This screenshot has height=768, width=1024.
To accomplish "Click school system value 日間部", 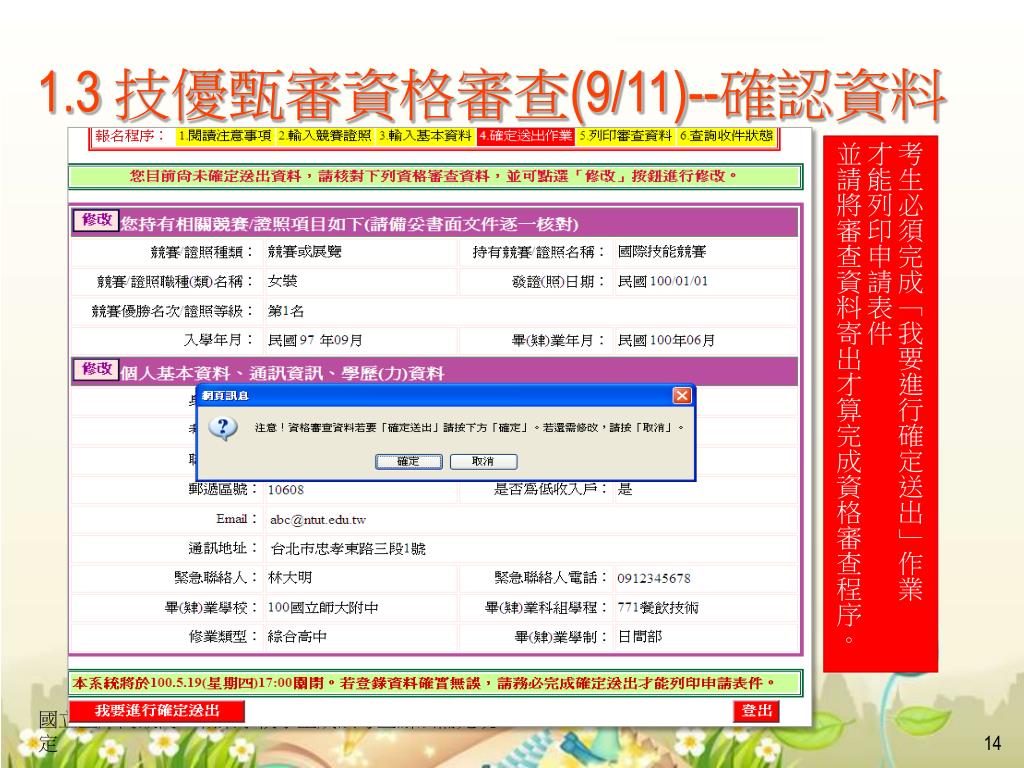I will [639, 637].
